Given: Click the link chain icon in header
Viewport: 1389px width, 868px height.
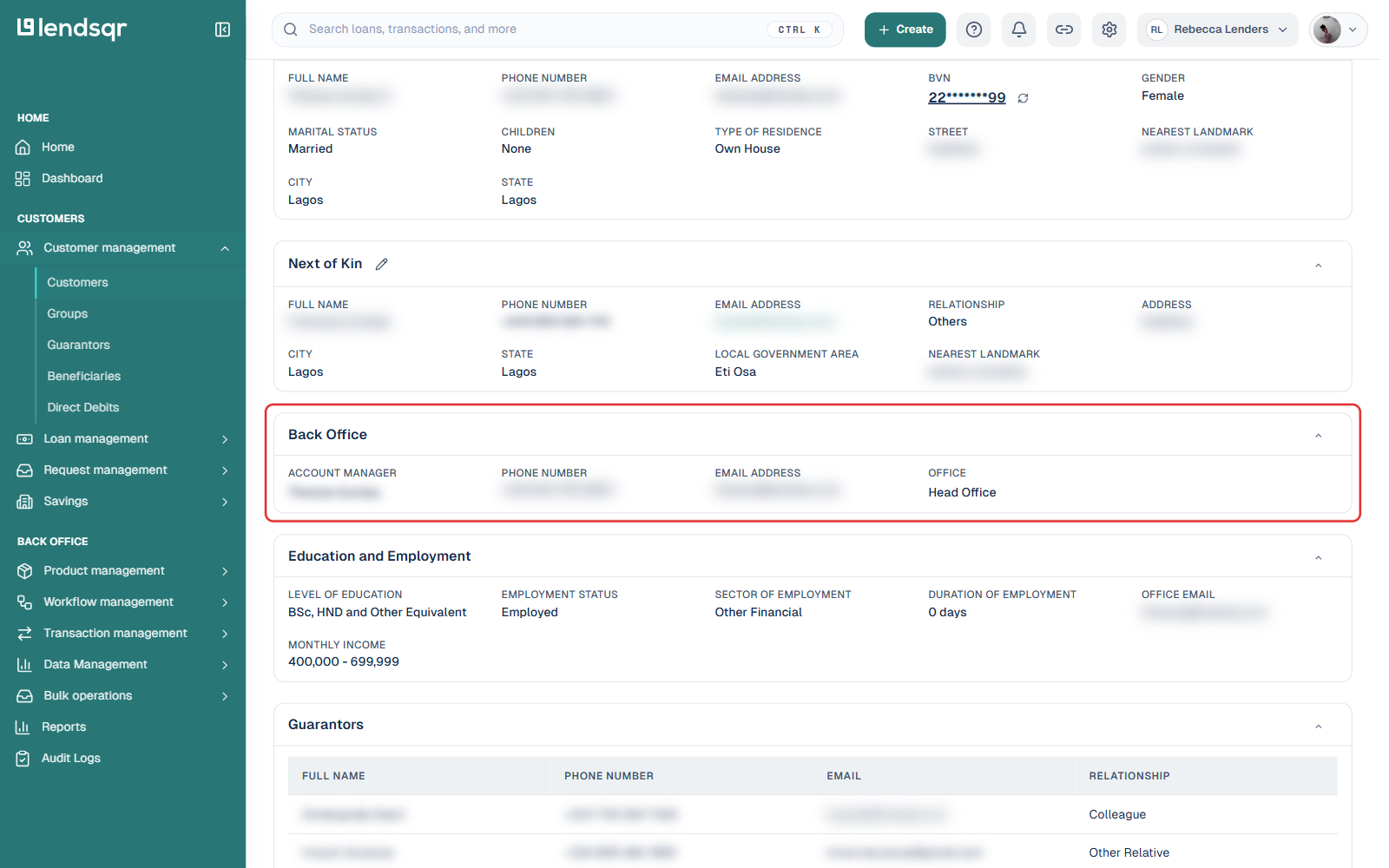Looking at the screenshot, I should (x=1064, y=30).
